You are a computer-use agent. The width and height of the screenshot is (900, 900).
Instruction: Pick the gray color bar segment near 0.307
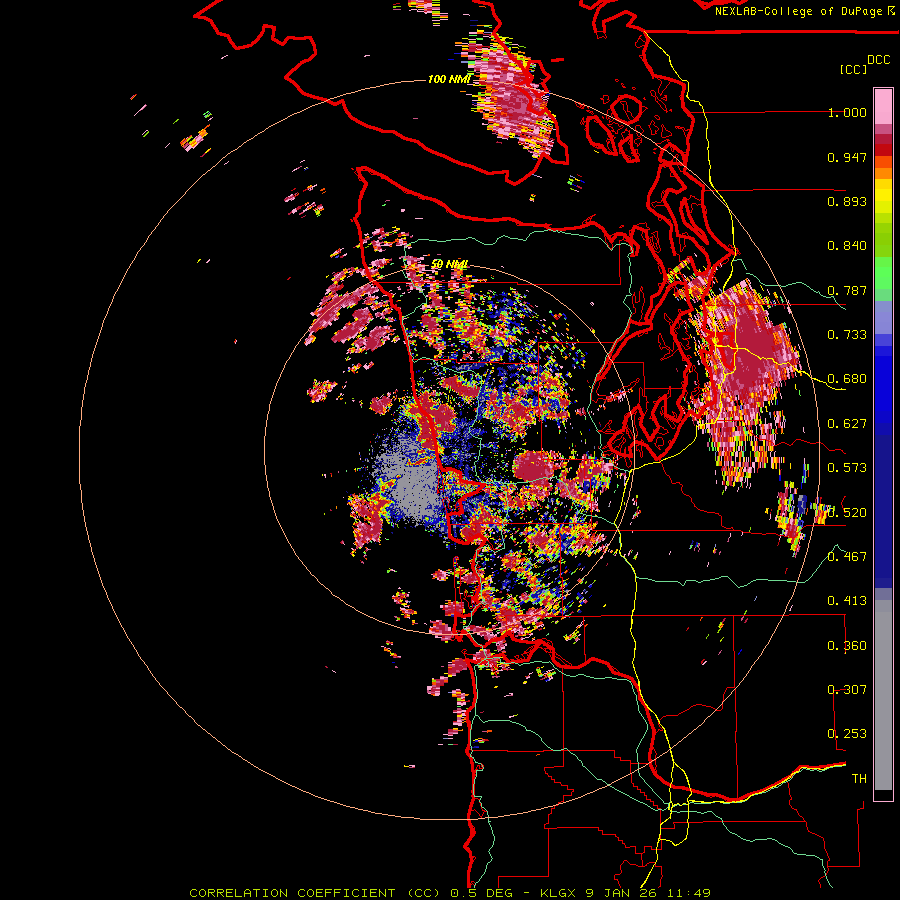tap(883, 695)
